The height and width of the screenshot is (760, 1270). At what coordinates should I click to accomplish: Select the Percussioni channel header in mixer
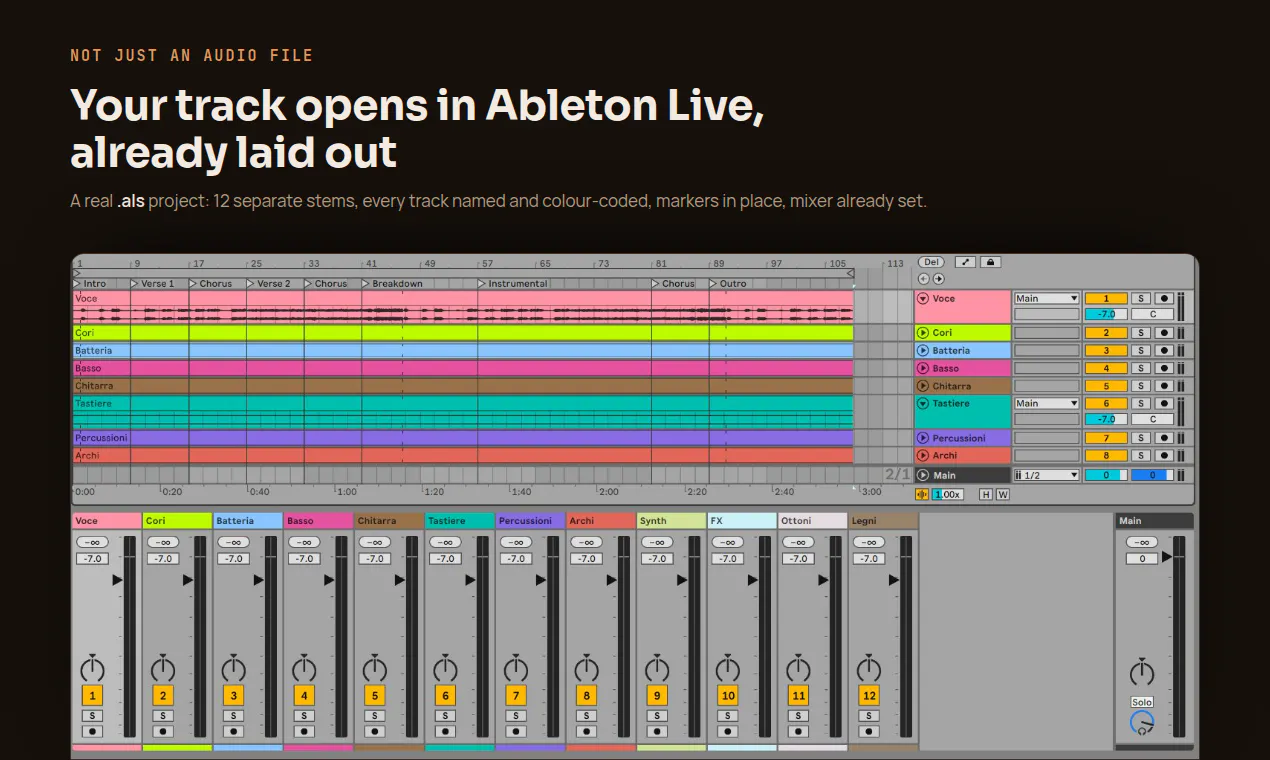(x=530, y=521)
